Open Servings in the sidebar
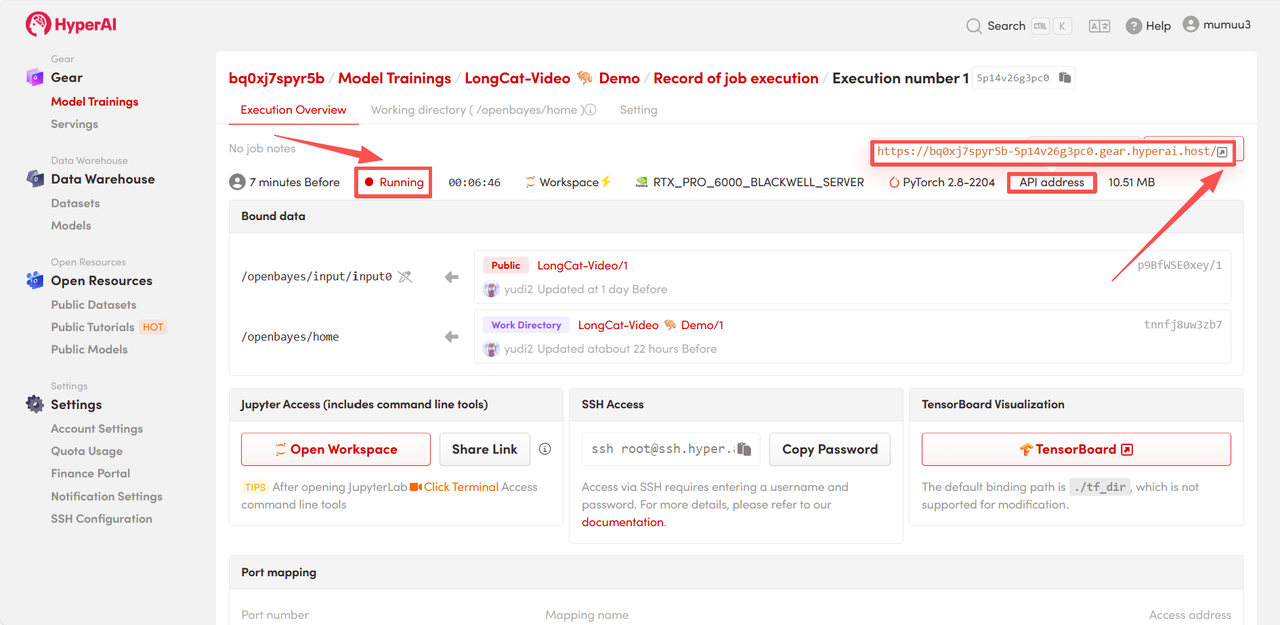Viewport: 1280px width, 625px height. 75,124
